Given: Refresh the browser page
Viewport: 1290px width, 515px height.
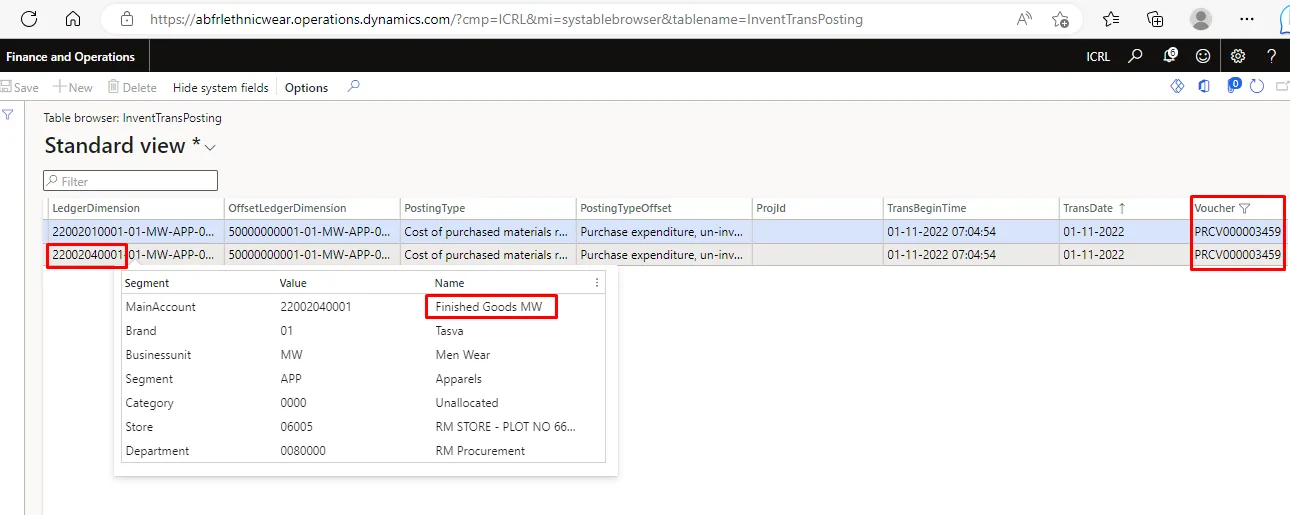Looking at the screenshot, I should [x=29, y=19].
